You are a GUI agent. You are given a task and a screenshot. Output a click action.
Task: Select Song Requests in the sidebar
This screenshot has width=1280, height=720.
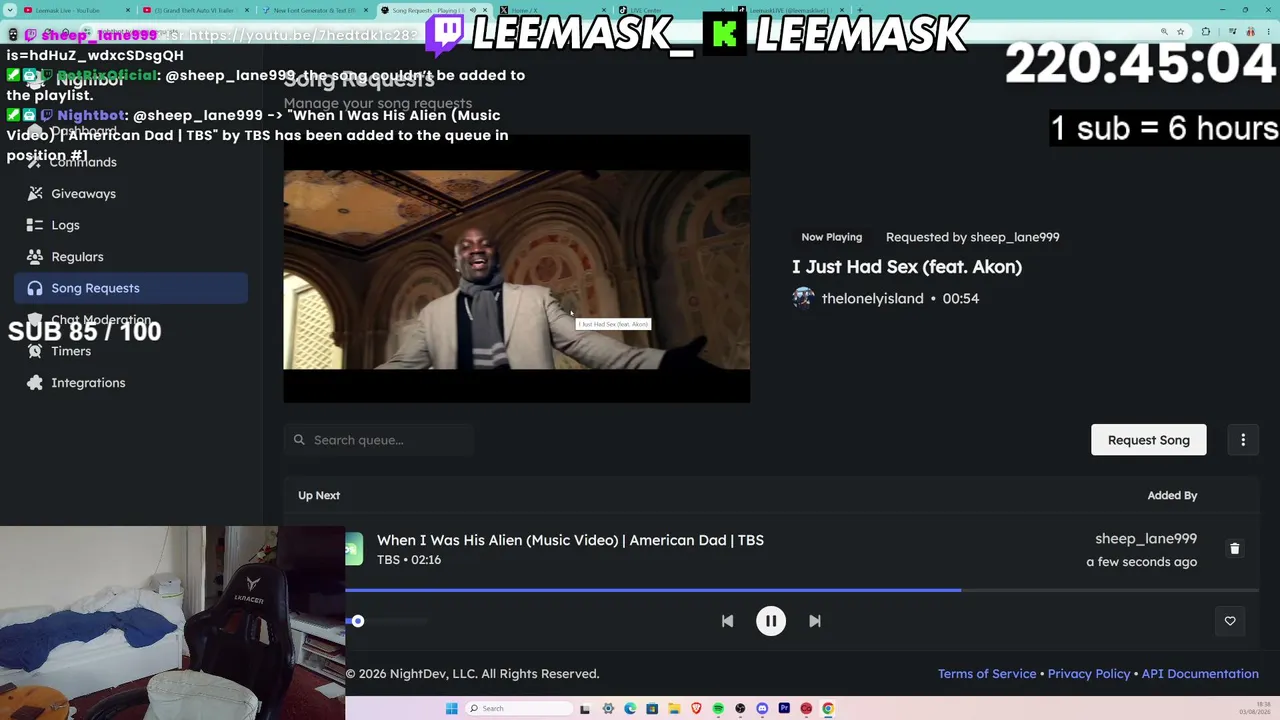(x=131, y=288)
